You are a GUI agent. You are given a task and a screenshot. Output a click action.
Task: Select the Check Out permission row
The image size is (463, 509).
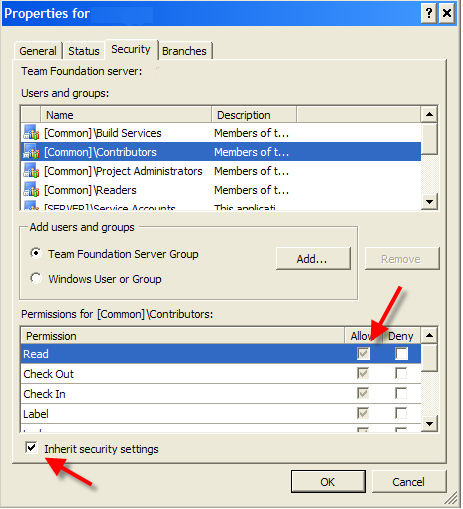click(x=221, y=374)
